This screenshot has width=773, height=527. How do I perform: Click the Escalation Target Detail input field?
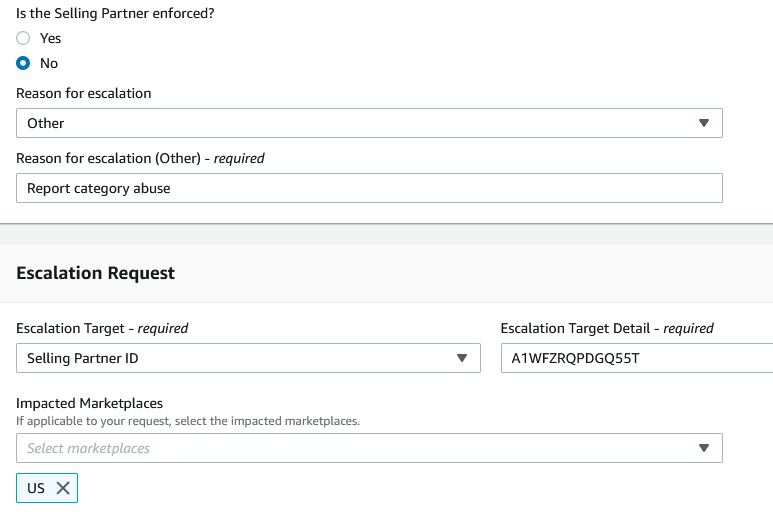[636, 358]
